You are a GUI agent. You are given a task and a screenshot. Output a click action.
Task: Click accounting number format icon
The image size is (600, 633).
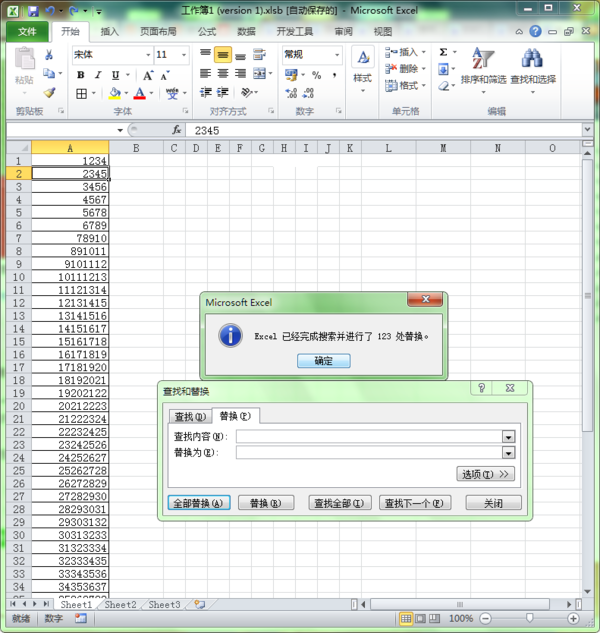click(291, 75)
